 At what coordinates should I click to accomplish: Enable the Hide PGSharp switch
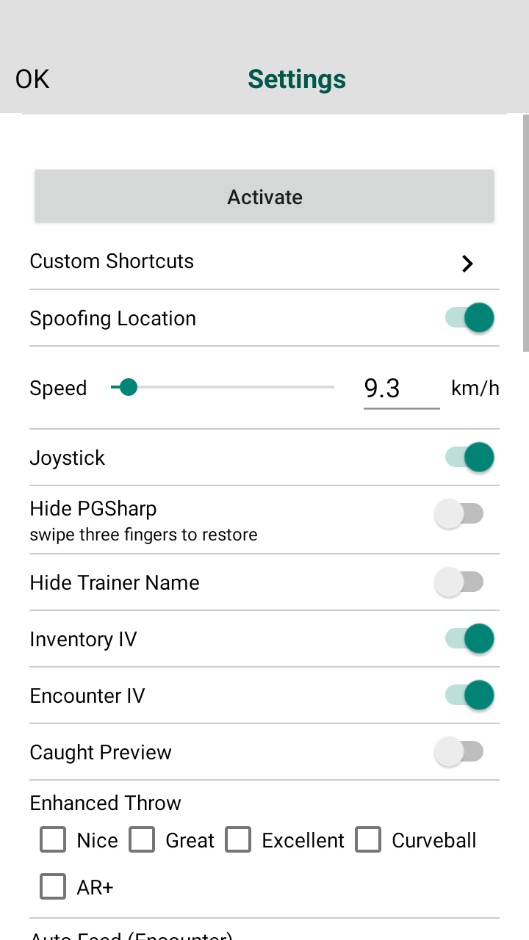pyautogui.click(x=459, y=514)
